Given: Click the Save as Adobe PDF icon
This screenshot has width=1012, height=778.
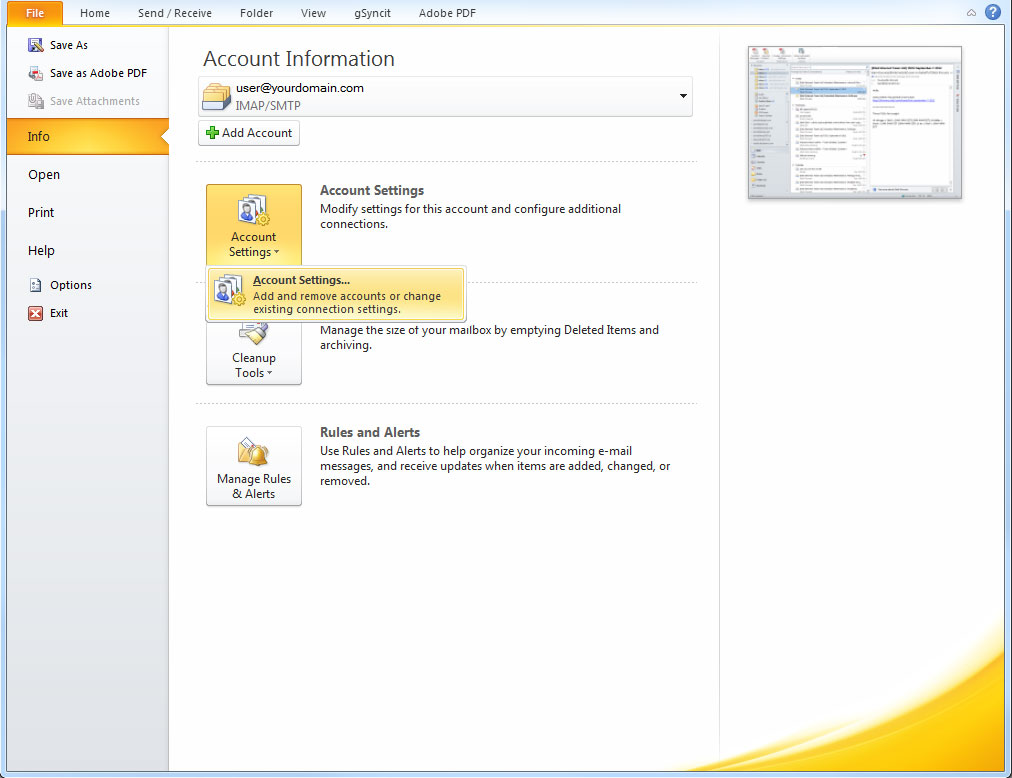Looking at the screenshot, I should [x=35, y=73].
